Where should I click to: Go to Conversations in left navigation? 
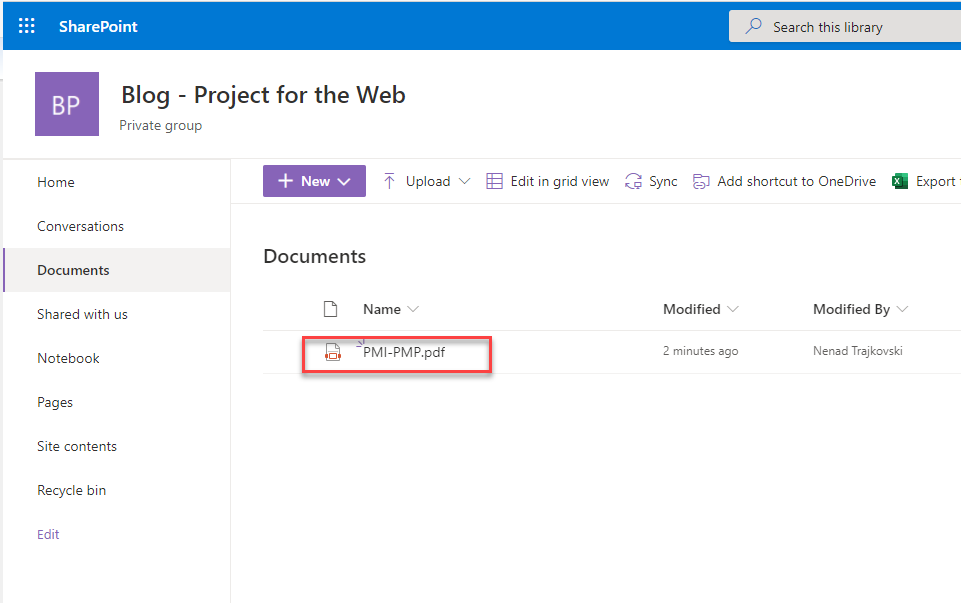point(80,226)
